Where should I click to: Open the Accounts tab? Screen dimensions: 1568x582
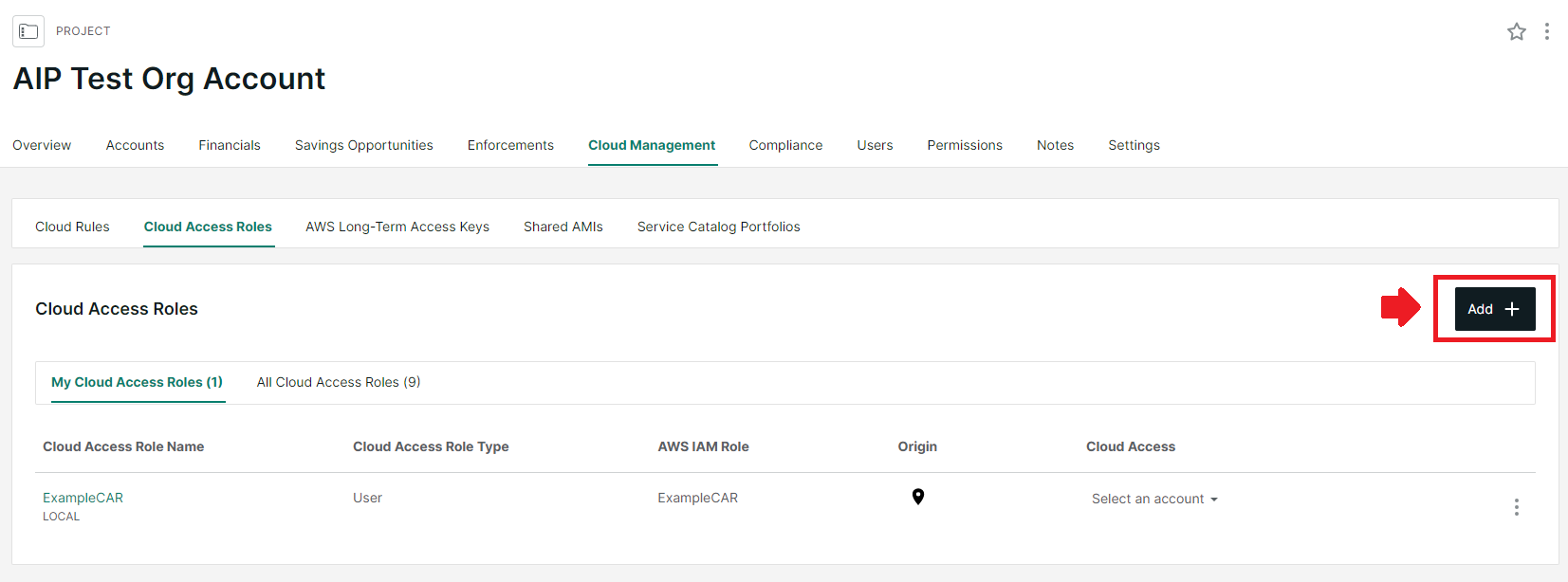(x=135, y=145)
